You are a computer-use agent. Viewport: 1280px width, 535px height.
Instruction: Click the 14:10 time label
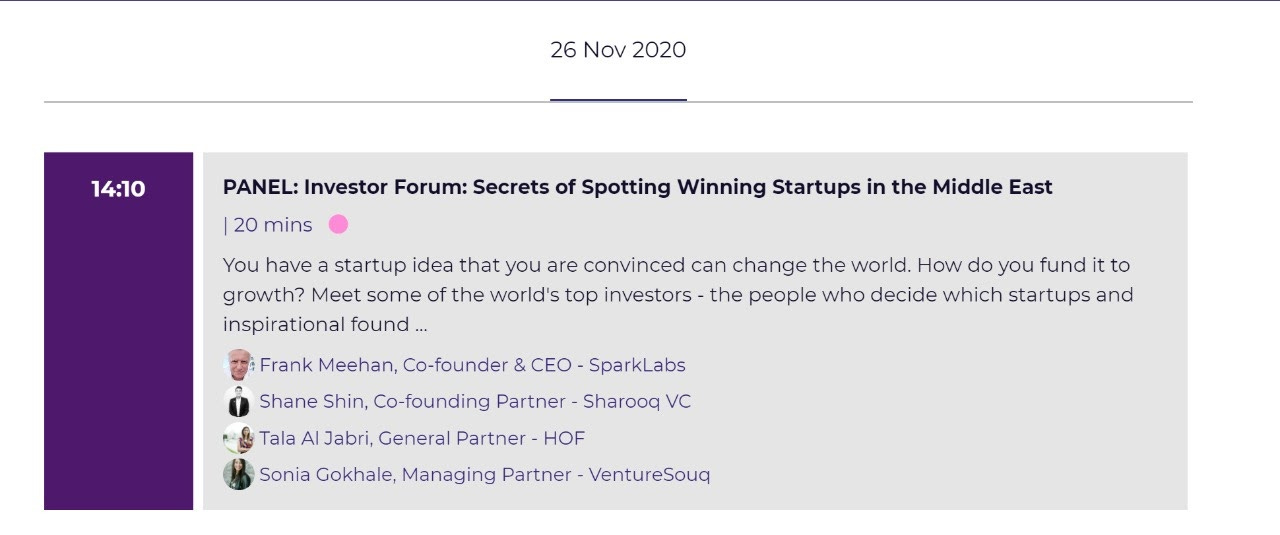tap(118, 189)
